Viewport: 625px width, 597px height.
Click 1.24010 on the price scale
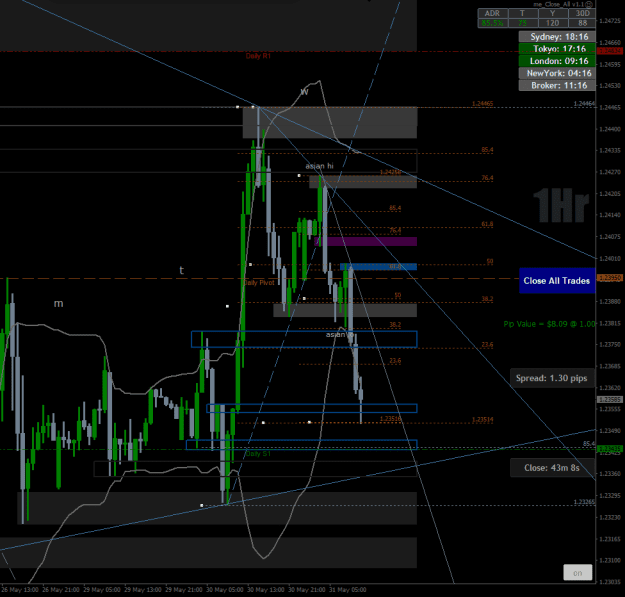point(610,259)
